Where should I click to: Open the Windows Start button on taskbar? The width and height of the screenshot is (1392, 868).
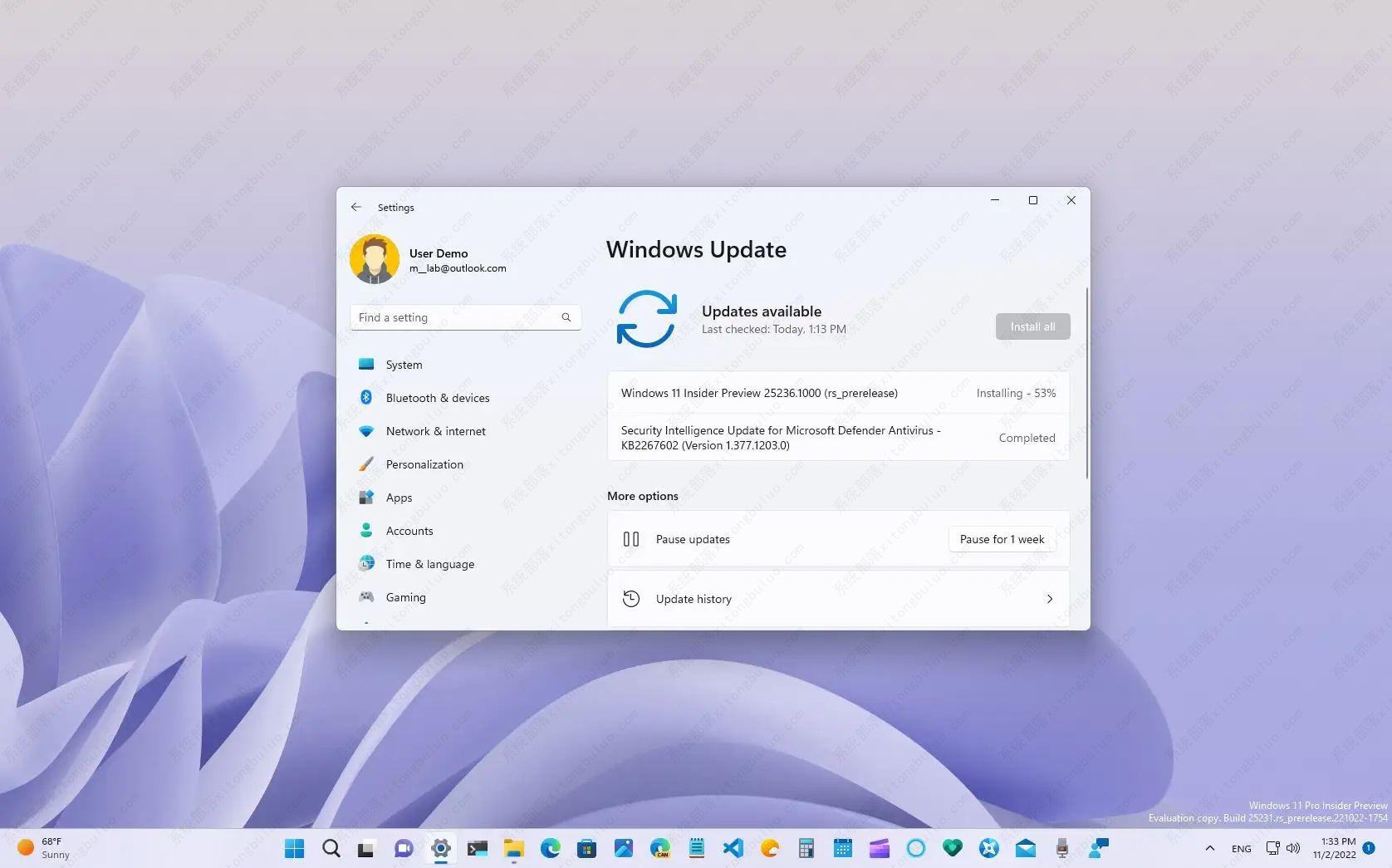click(x=294, y=848)
